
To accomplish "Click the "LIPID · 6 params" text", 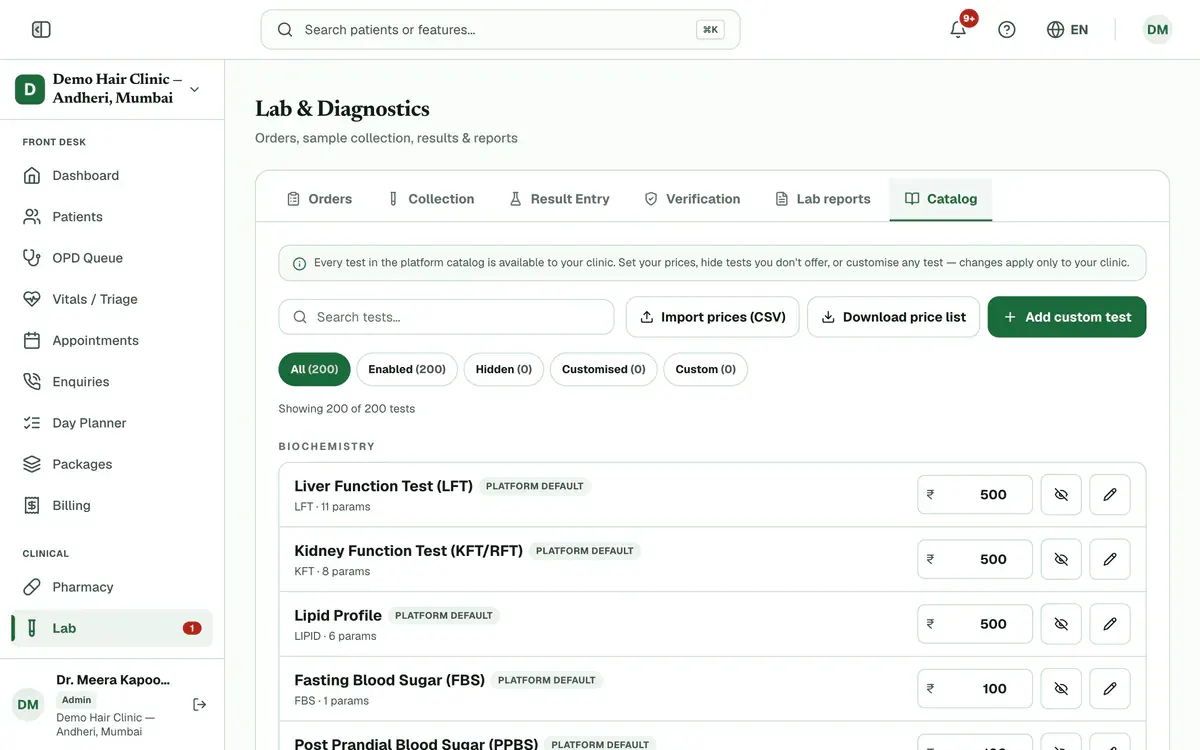I will (335, 636).
